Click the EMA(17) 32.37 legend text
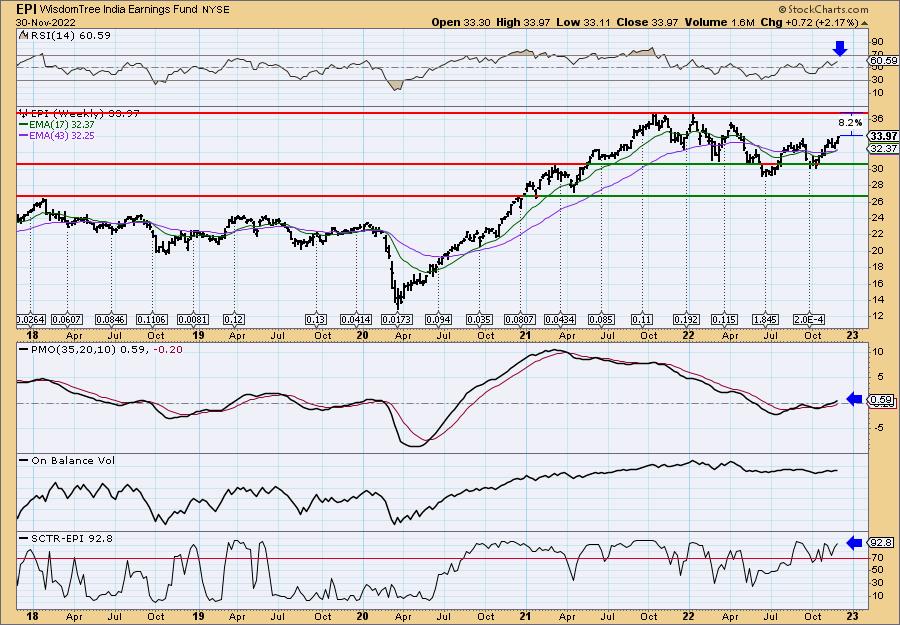900x625 pixels. (64, 125)
